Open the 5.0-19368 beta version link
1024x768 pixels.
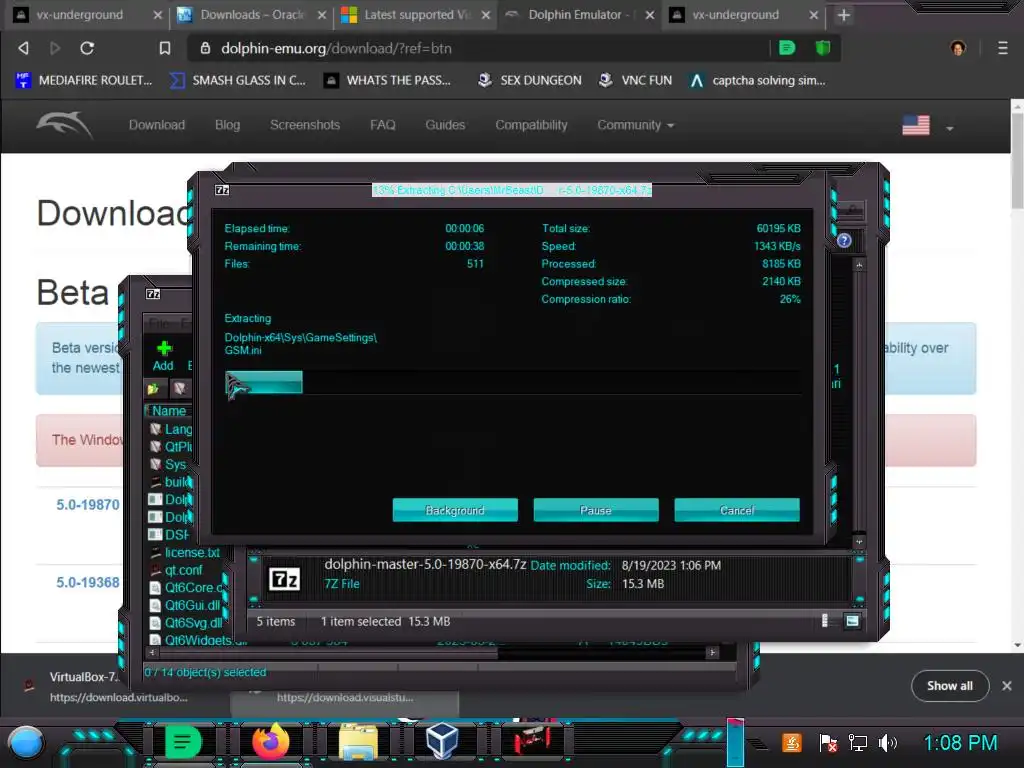coord(88,583)
